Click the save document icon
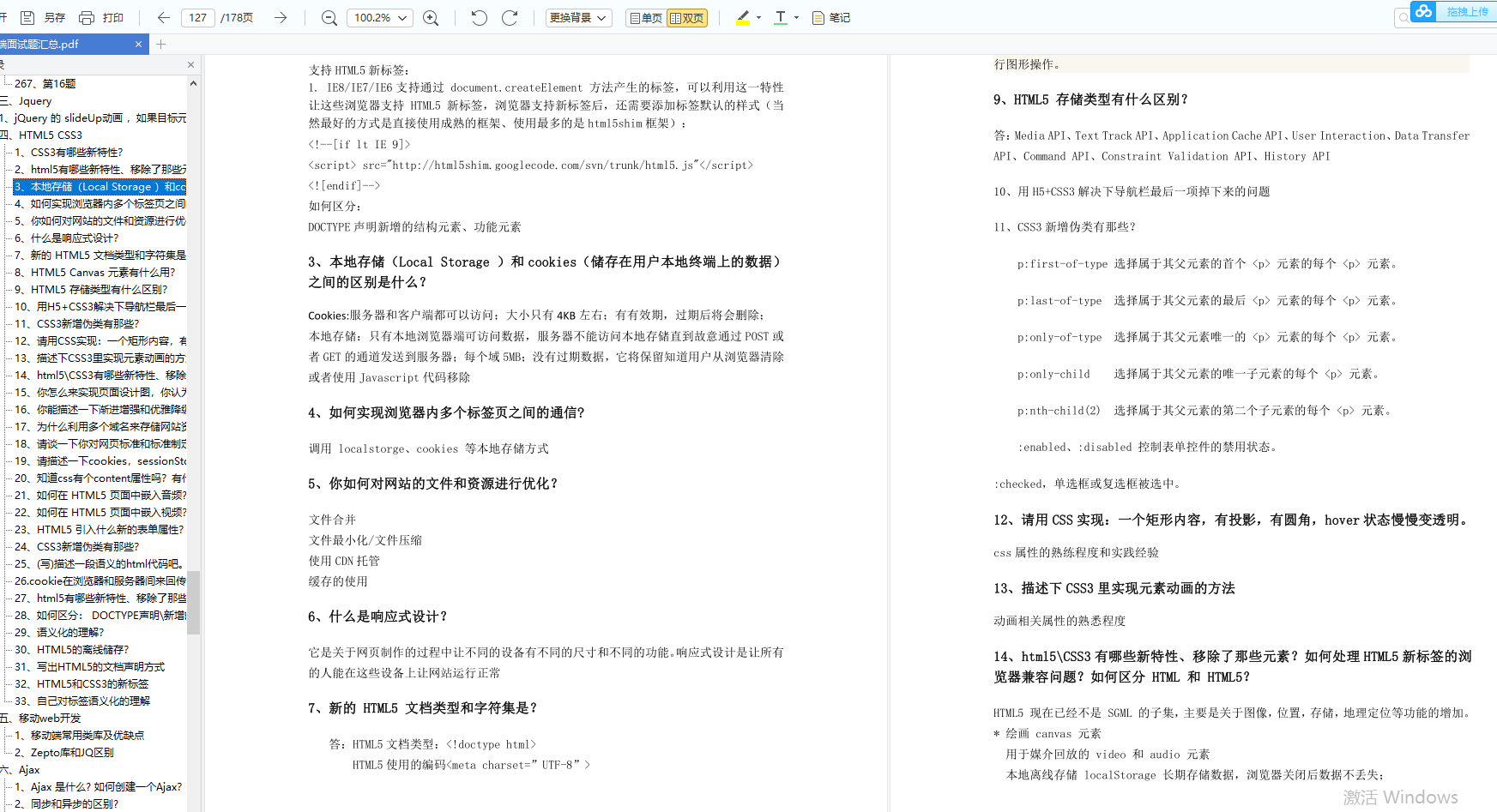The height and width of the screenshot is (812, 1497). [27, 17]
